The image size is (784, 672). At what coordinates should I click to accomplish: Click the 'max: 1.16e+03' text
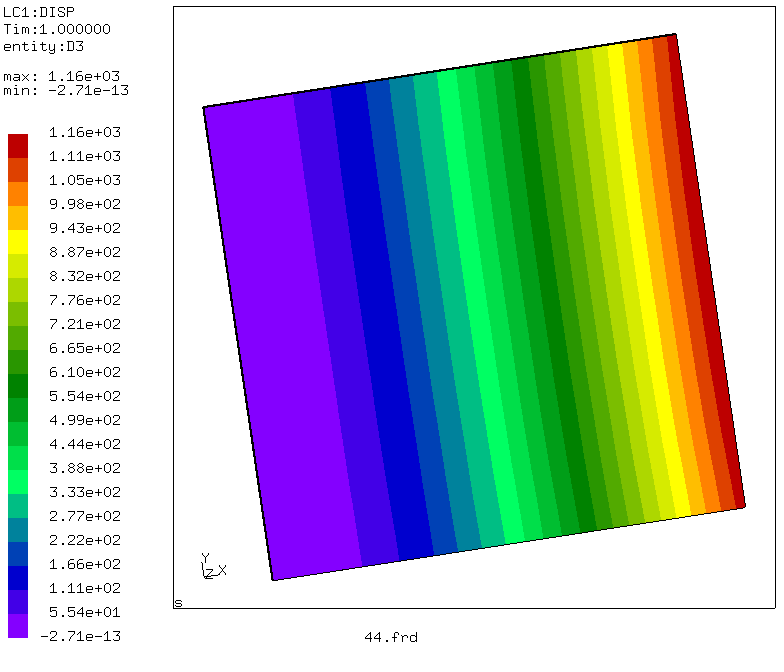(62, 76)
